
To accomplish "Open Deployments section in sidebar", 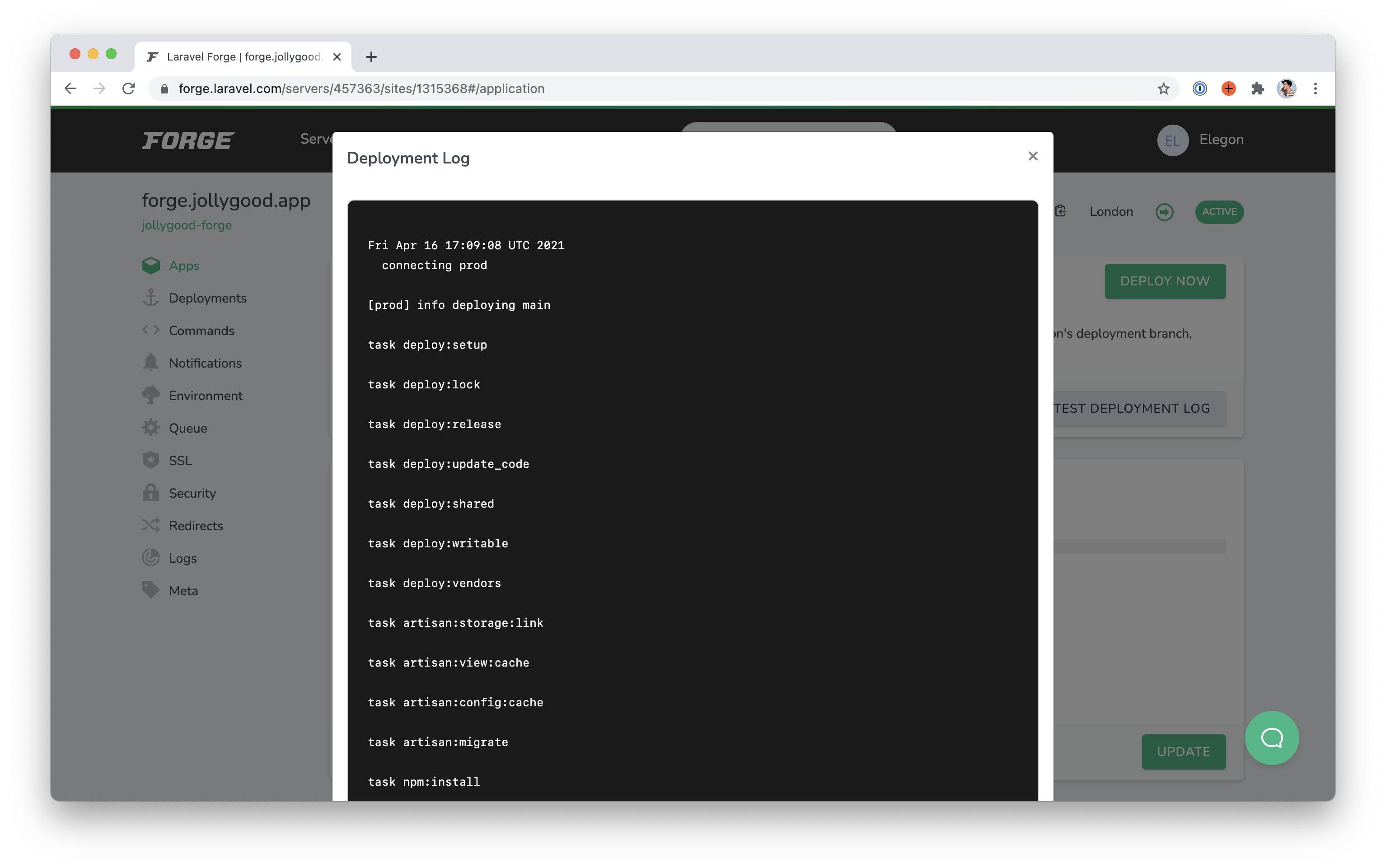I will [208, 298].
